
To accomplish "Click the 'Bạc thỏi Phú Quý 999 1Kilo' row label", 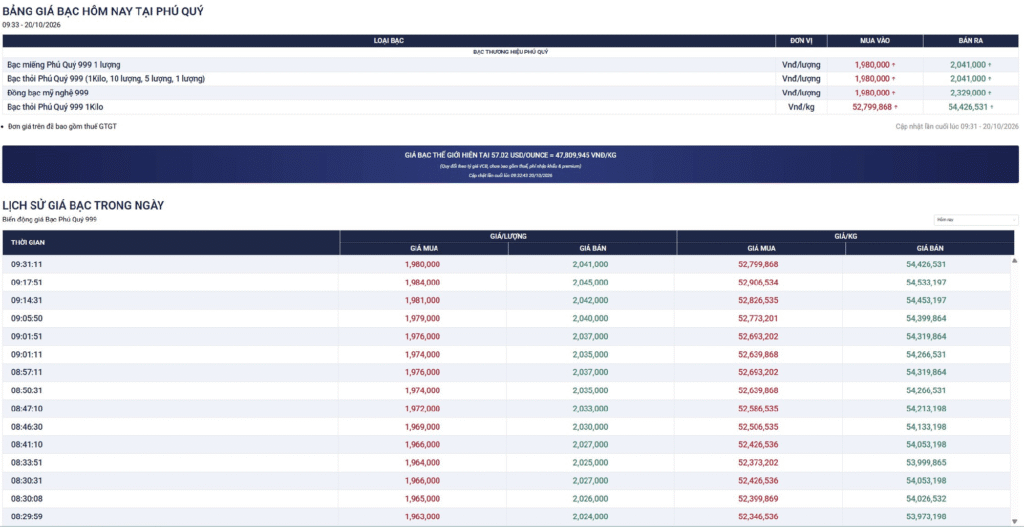I will click(55, 107).
